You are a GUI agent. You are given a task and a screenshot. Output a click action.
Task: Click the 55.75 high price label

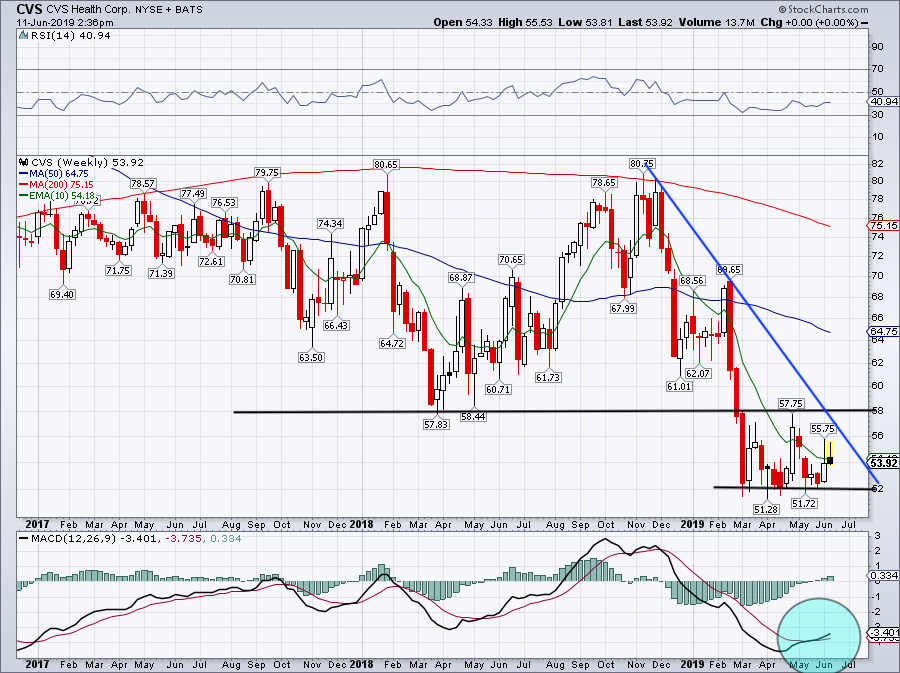point(823,429)
